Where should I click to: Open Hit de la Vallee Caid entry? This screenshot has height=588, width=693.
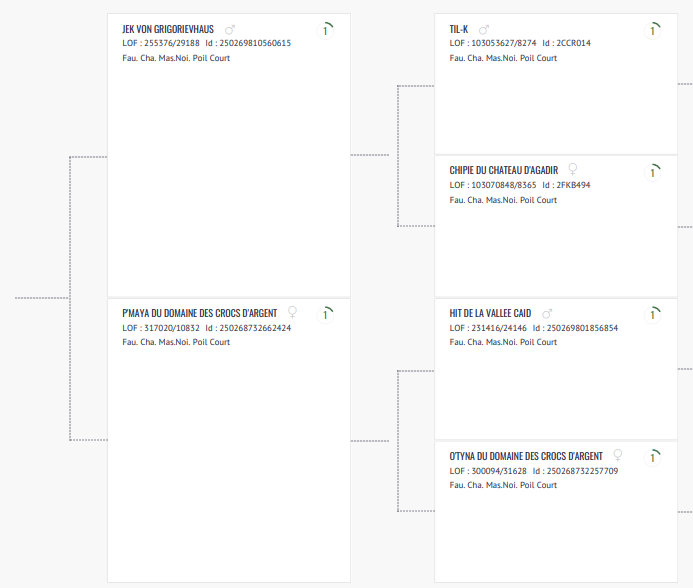click(x=490, y=314)
